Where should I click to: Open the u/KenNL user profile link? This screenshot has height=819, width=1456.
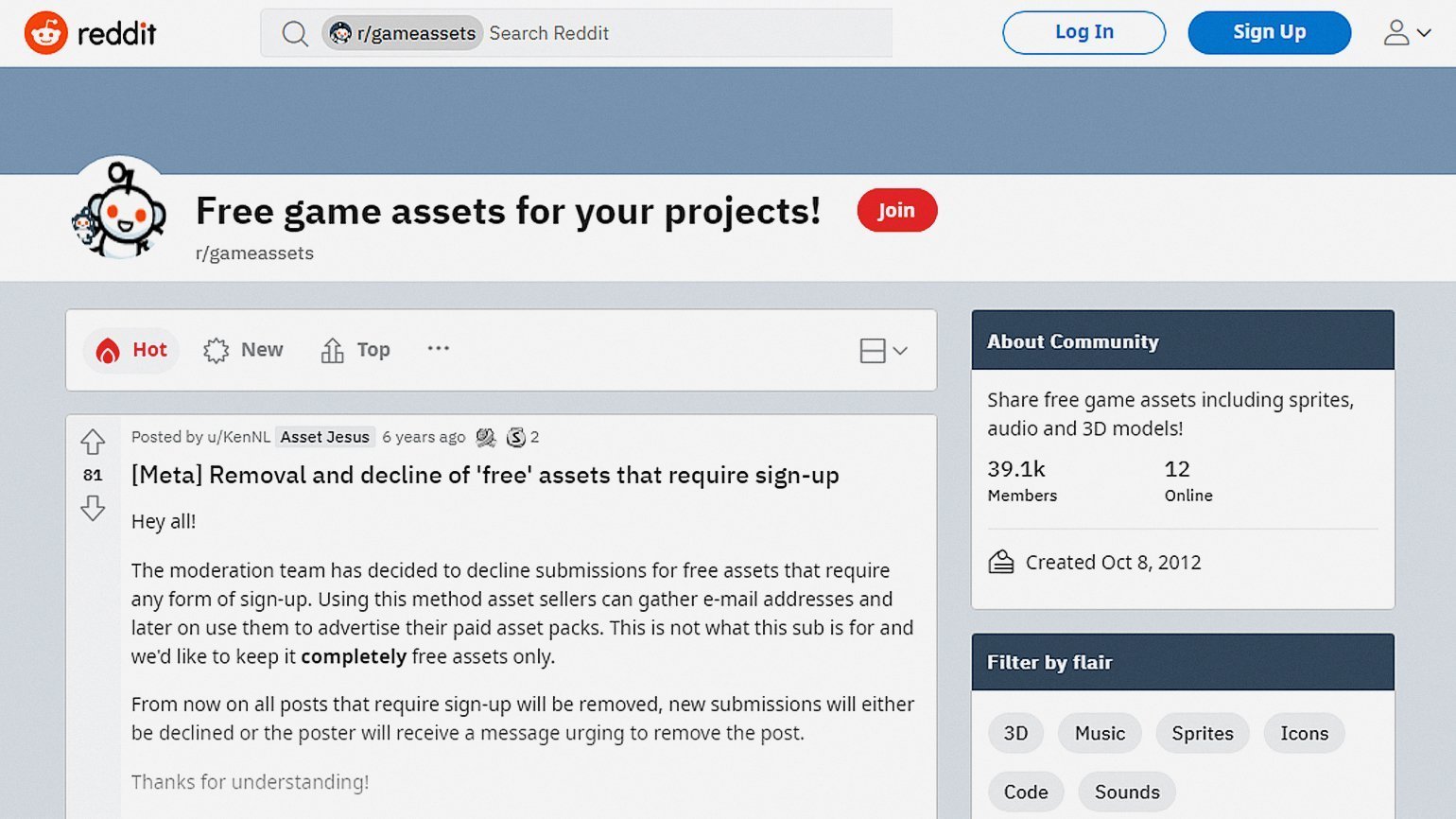238,437
